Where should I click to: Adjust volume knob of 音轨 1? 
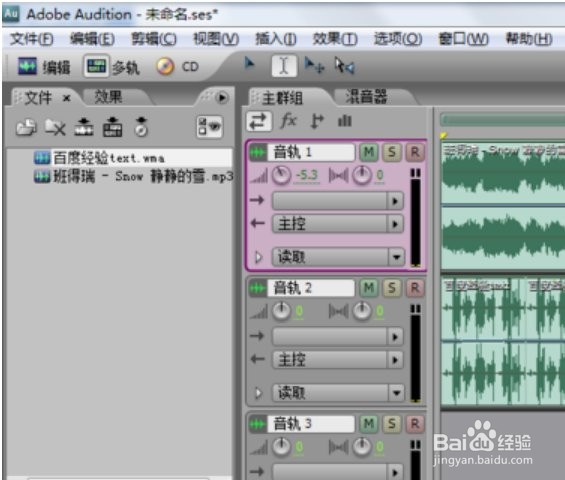pos(281,175)
